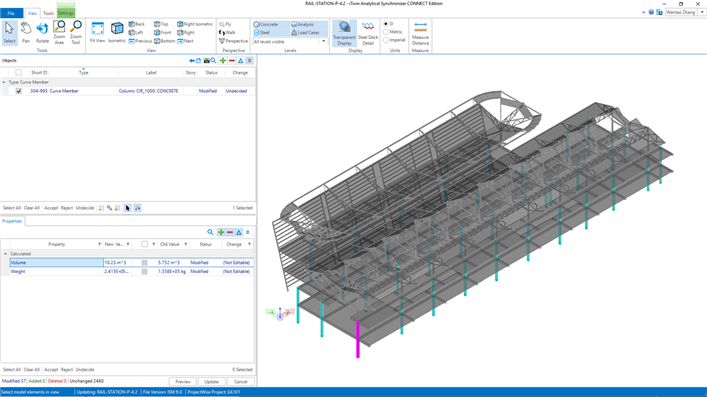Click Steel Deck Detail icon

point(368,33)
